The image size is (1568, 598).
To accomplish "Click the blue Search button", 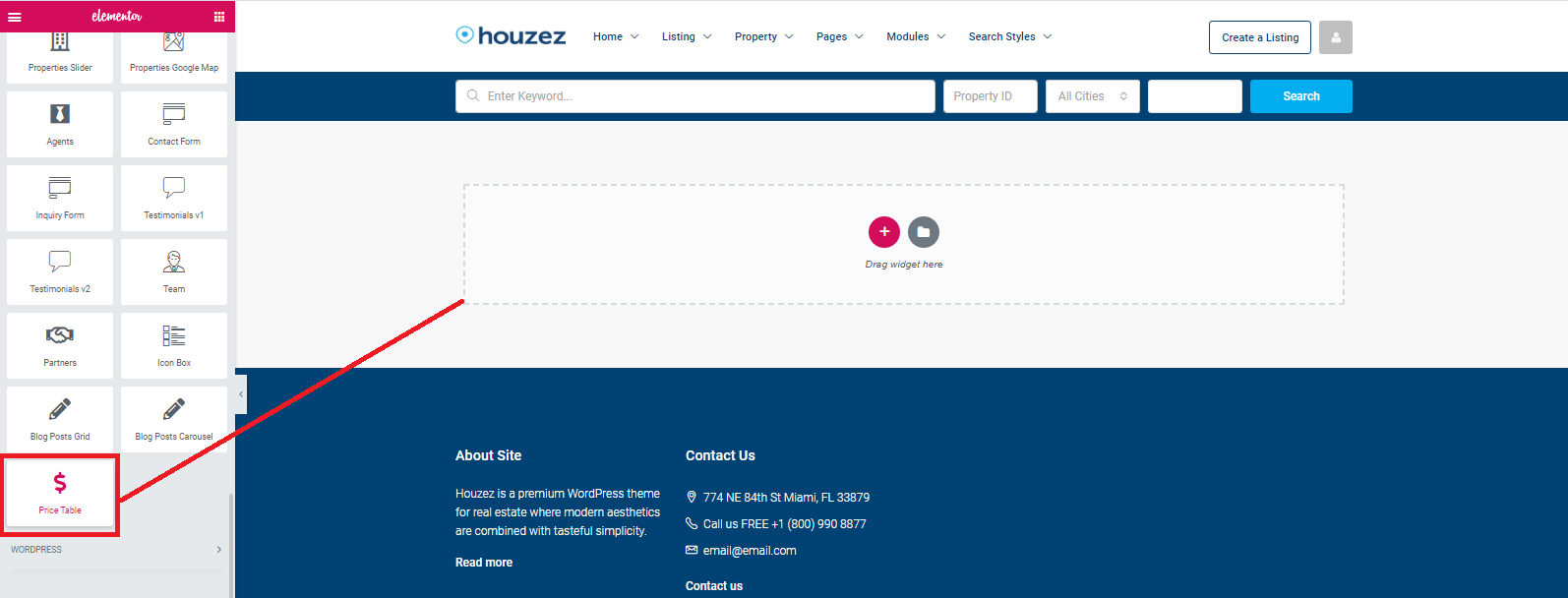I will pyautogui.click(x=1301, y=96).
